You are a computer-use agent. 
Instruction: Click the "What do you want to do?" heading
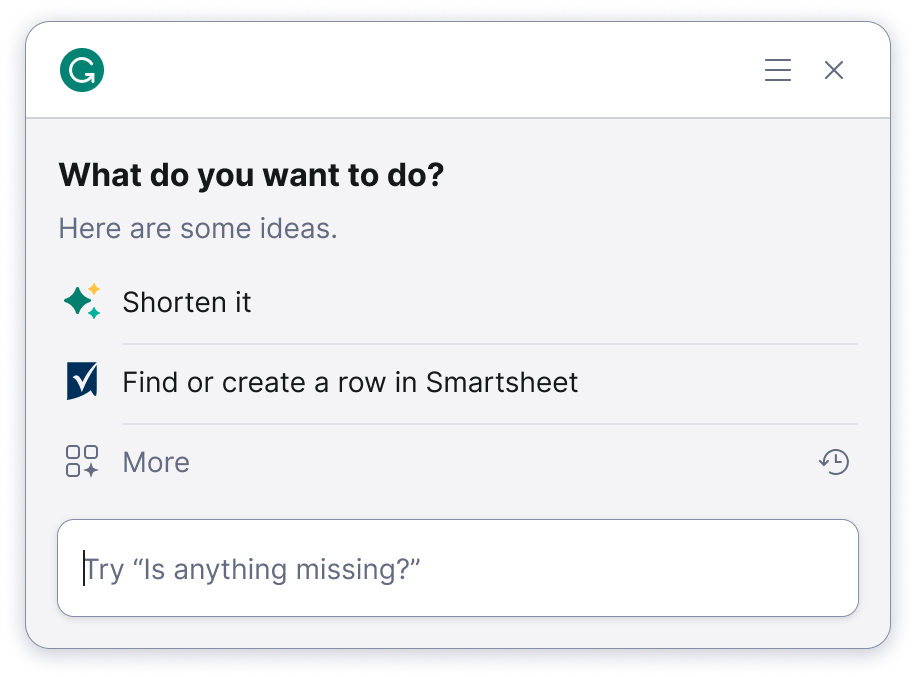pyautogui.click(x=251, y=176)
